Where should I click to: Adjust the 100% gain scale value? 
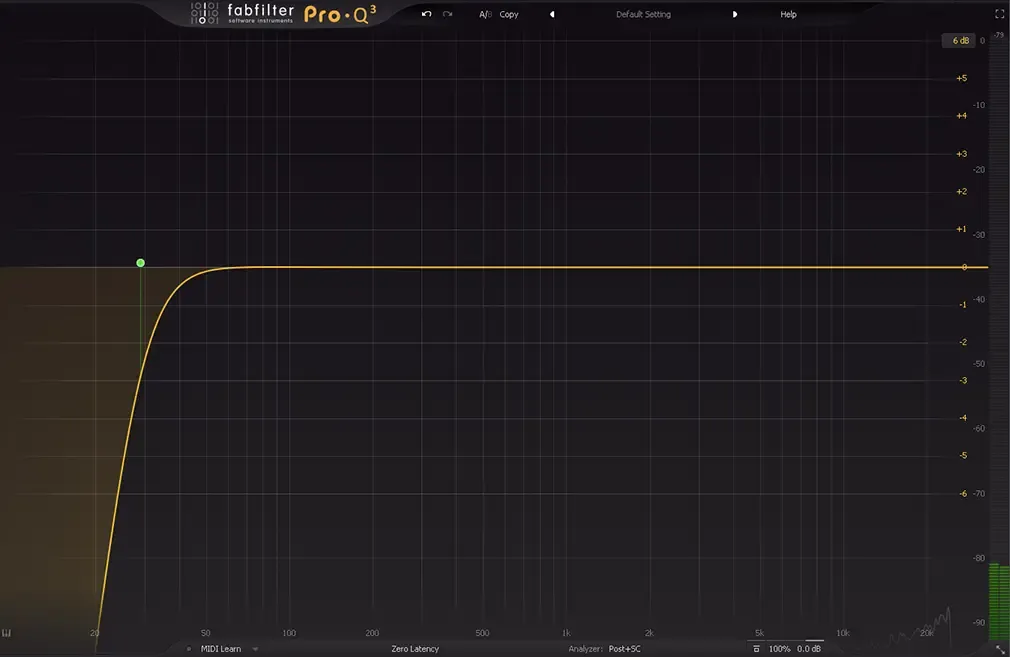point(779,649)
